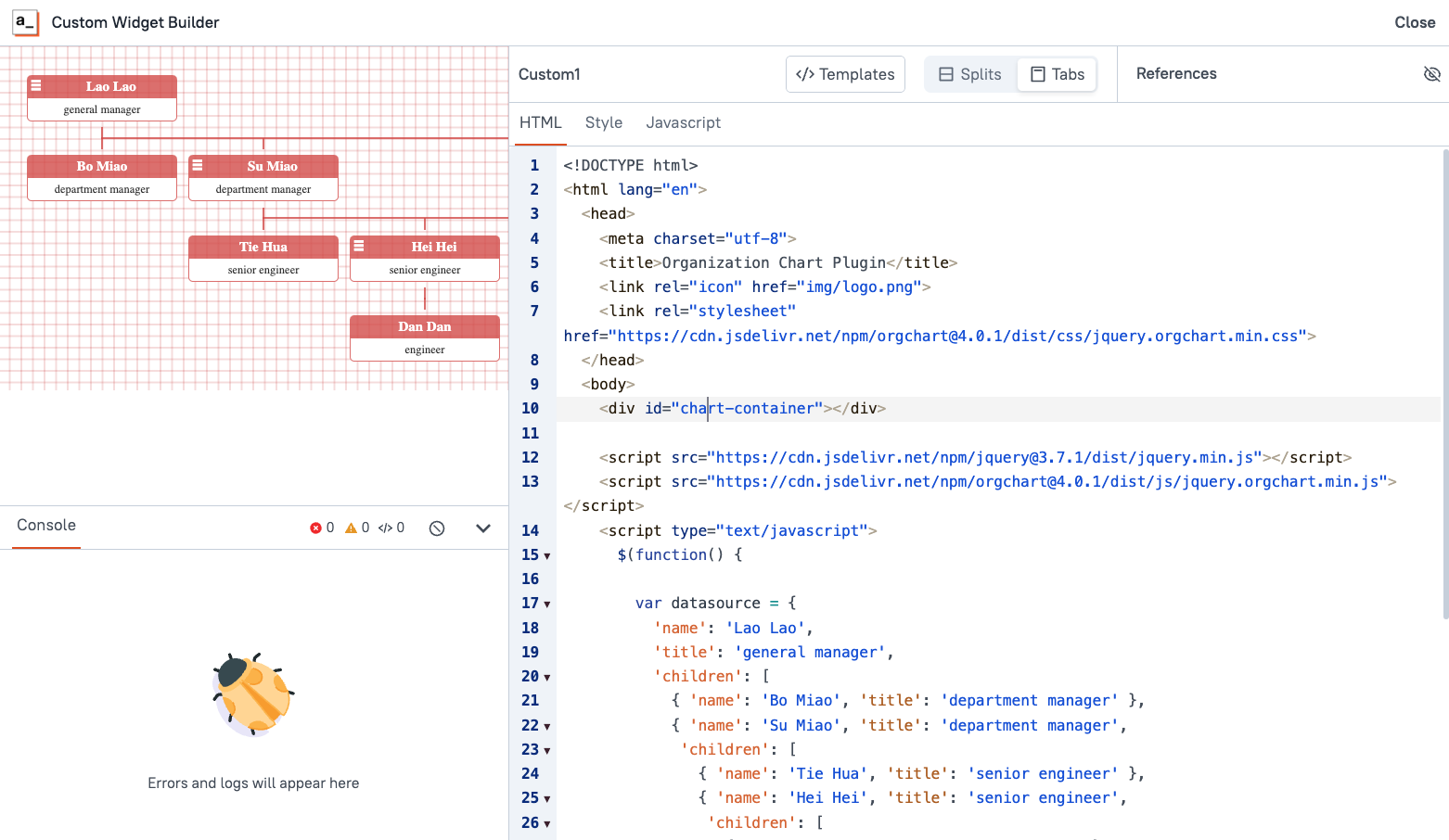Open the Javascript tab
This screenshot has height=840, width=1449.
point(684,122)
